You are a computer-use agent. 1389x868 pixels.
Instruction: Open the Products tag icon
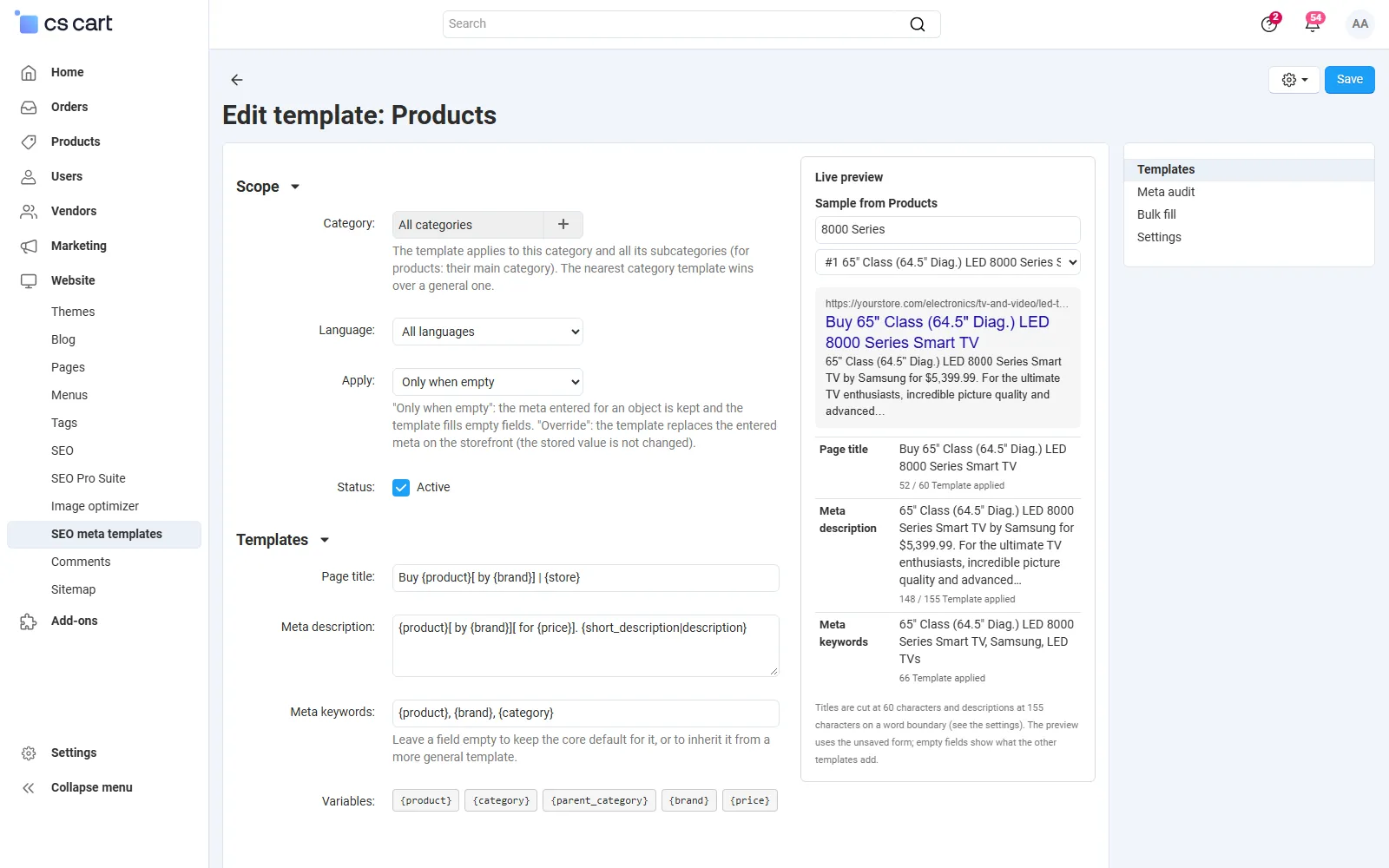tap(29, 141)
